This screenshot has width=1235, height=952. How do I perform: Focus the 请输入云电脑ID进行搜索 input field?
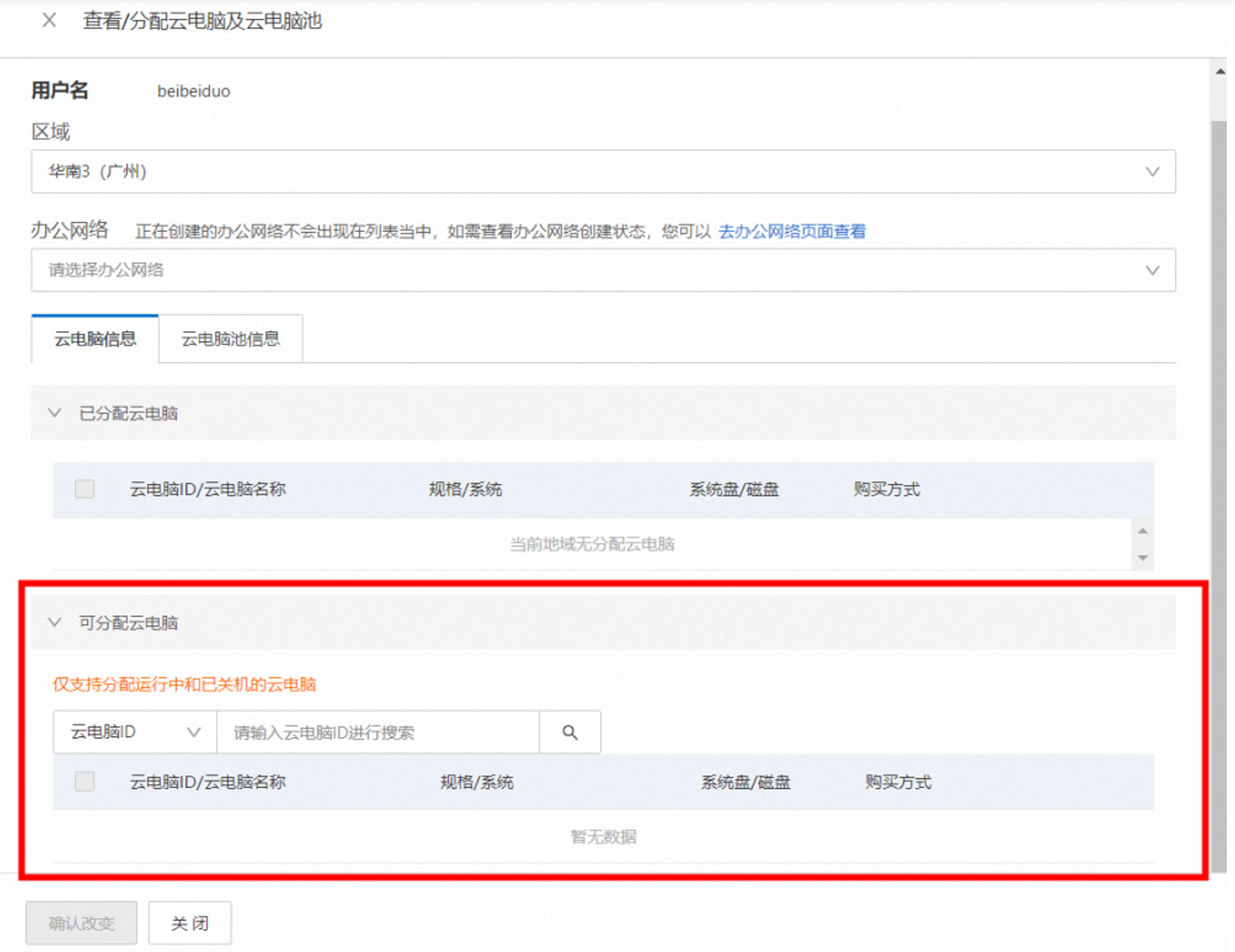click(x=378, y=732)
